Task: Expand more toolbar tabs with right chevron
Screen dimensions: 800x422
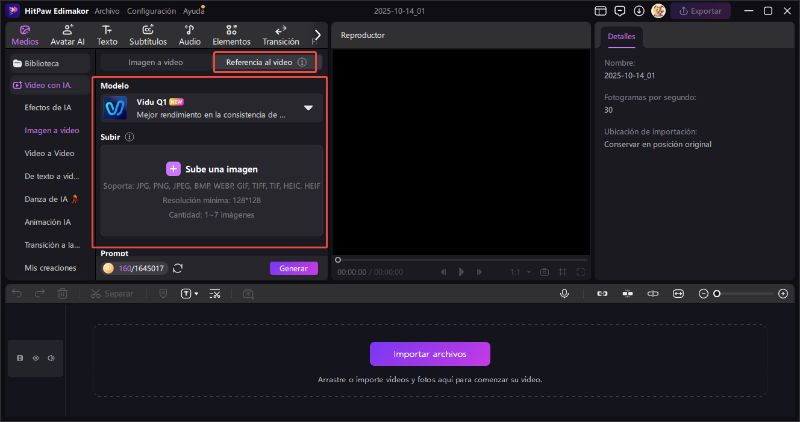Action: point(318,35)
